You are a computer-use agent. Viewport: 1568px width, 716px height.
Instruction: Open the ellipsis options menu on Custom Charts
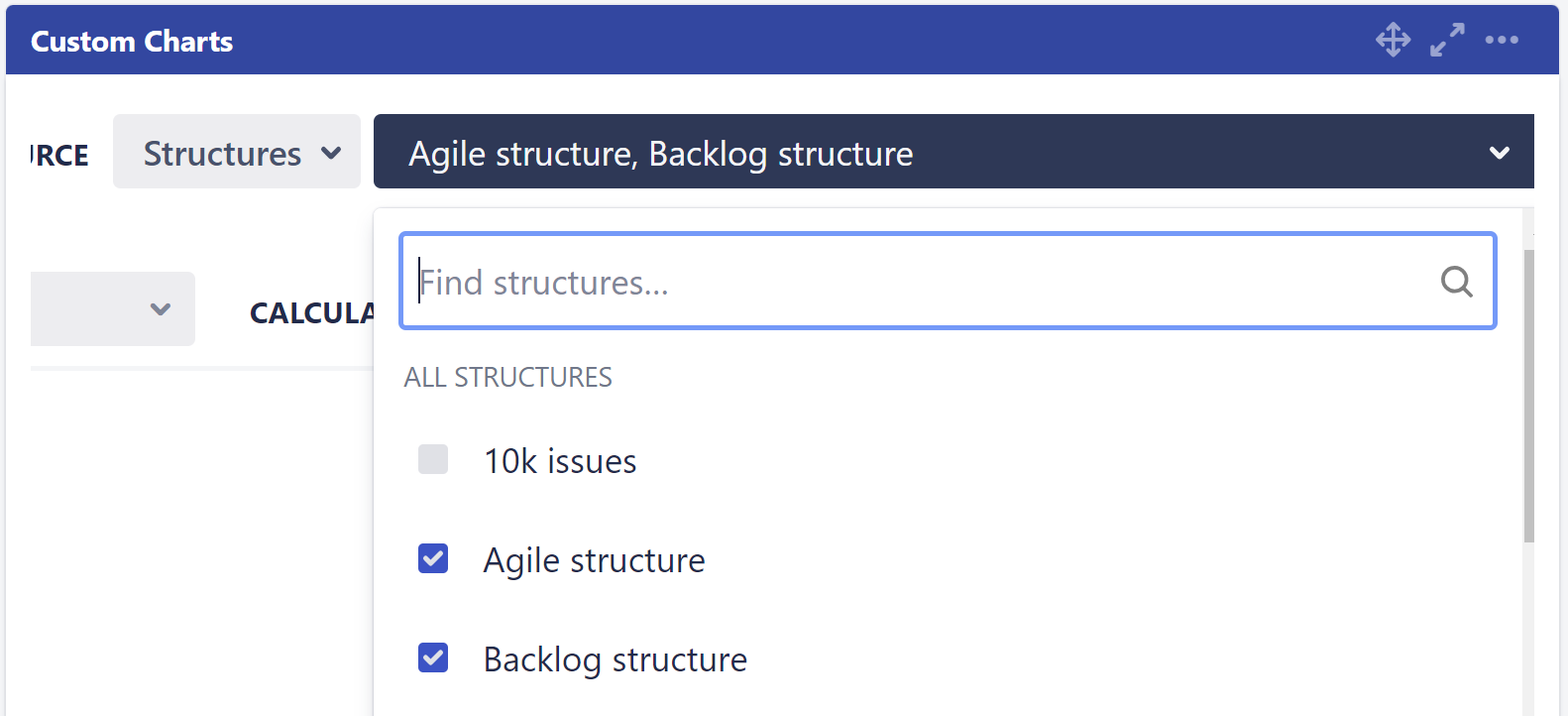1503,40
